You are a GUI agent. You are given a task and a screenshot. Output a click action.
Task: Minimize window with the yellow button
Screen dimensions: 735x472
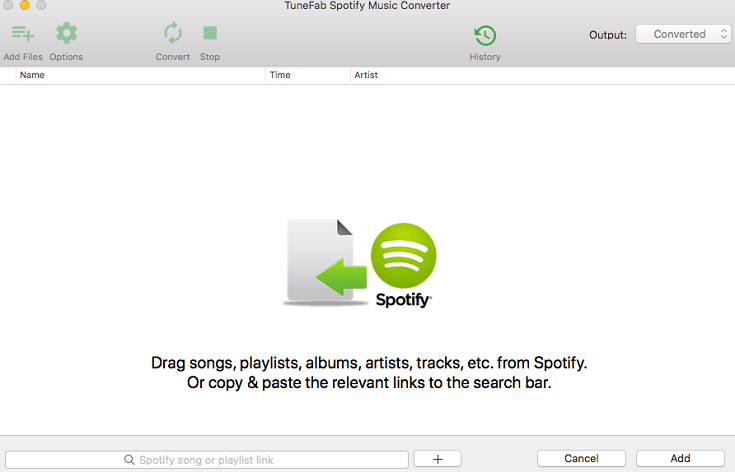click(24, 5)
